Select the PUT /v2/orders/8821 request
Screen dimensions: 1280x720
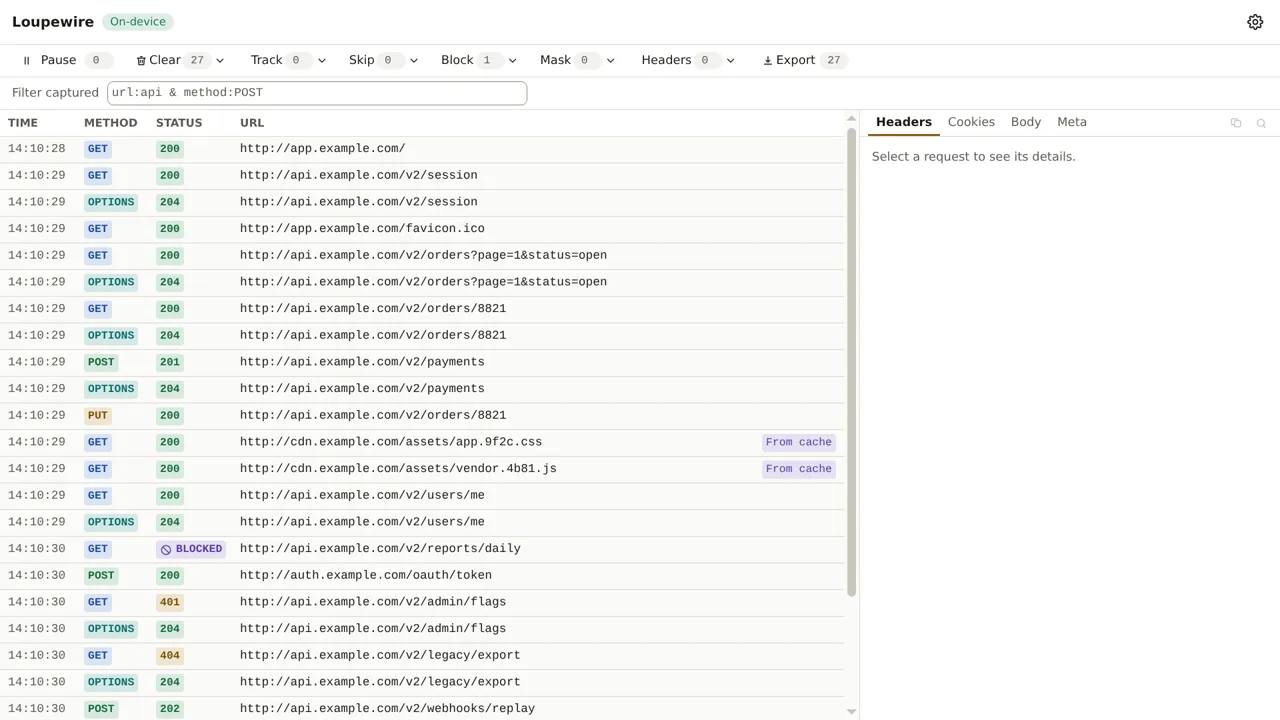point(422,416)
